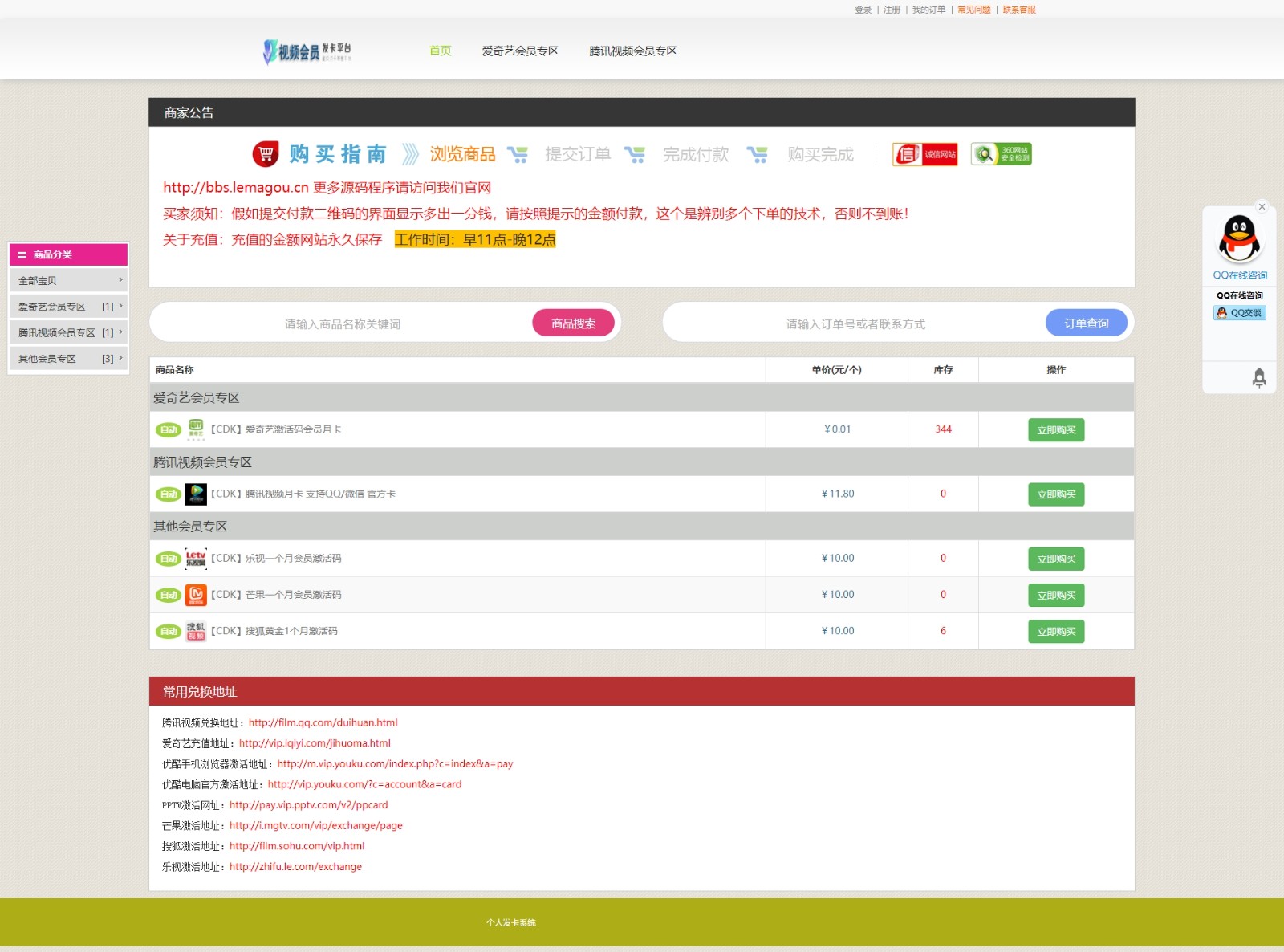The width and height of the screenshot is (1284, 952).
Task: Click 自动 badge on Tencent Video row
Action: [x=169, y=494]
